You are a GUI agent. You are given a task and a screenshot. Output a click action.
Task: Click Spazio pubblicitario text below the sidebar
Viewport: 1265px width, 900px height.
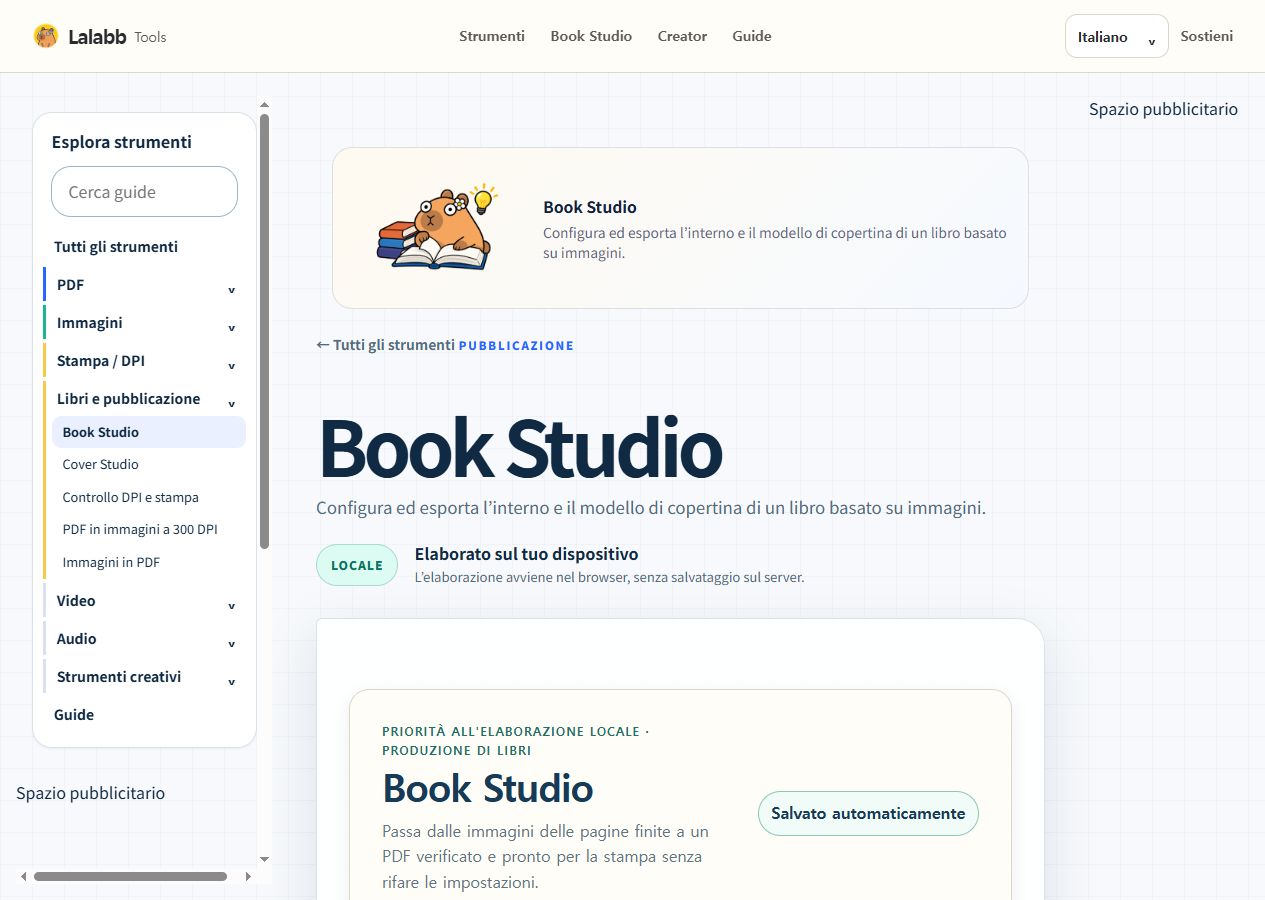(x=90, y=793)
